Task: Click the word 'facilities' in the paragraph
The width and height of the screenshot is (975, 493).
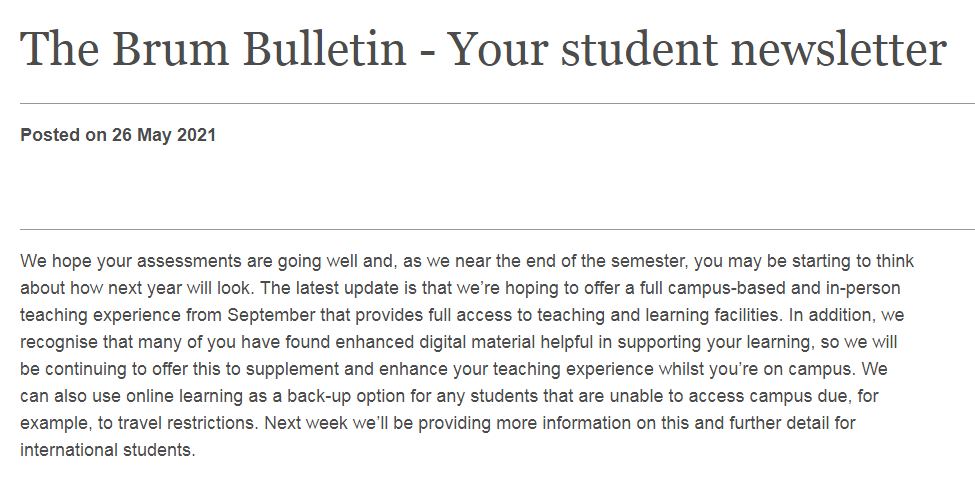Action: point(746,315)
